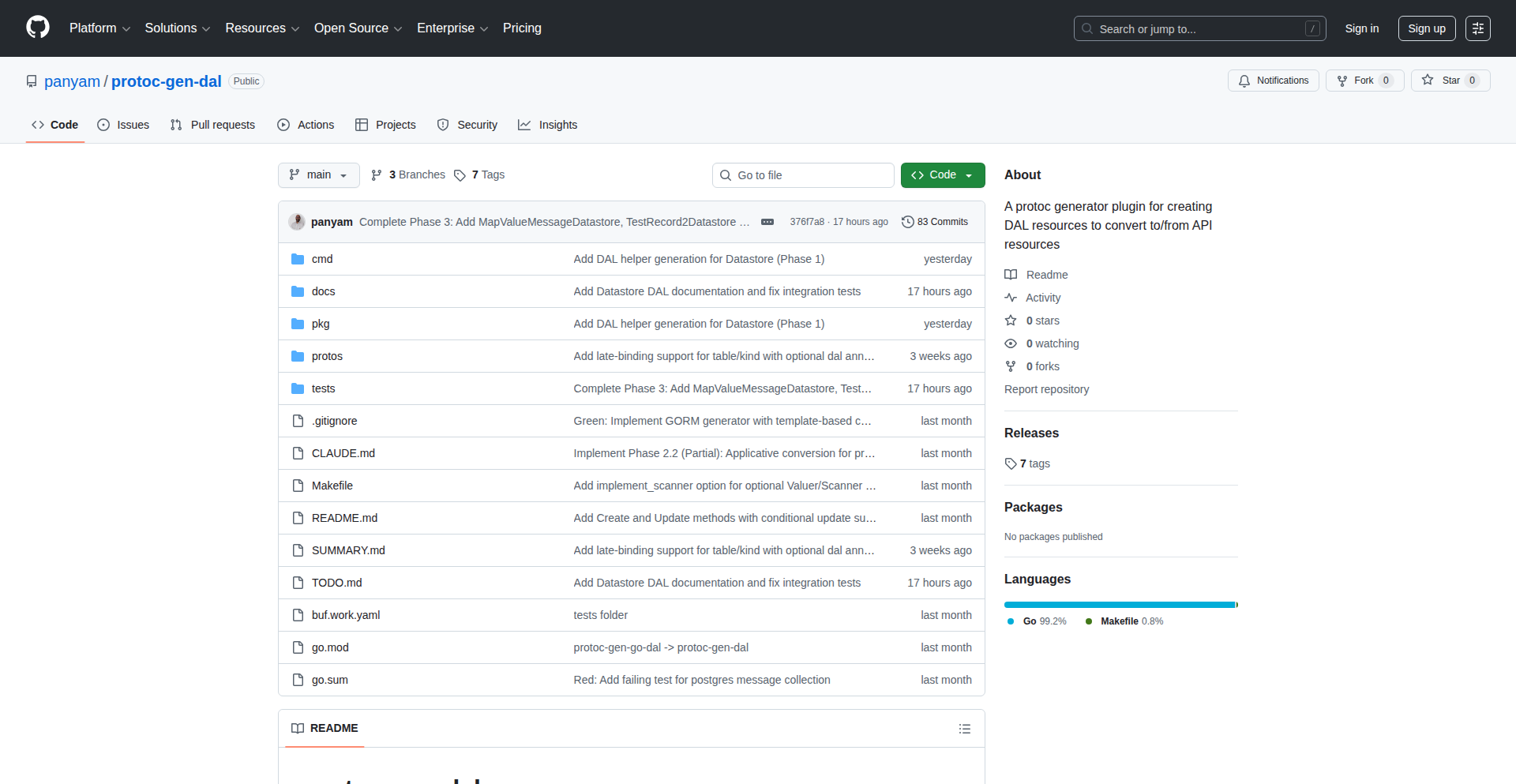Open the Insights tab
This screenshot has height=784, width=1516.
pos(548,124)
